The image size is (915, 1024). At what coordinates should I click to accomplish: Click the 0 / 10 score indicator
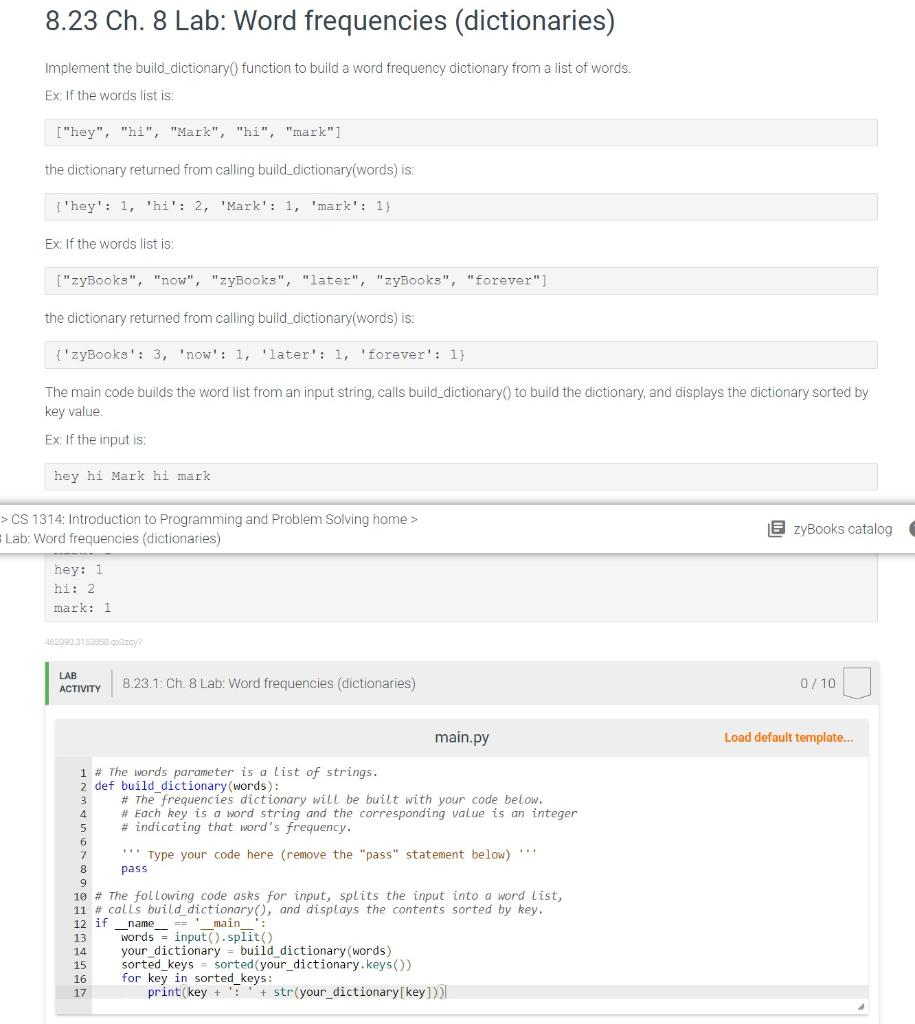pyautogui.click(x=818, y=683)
